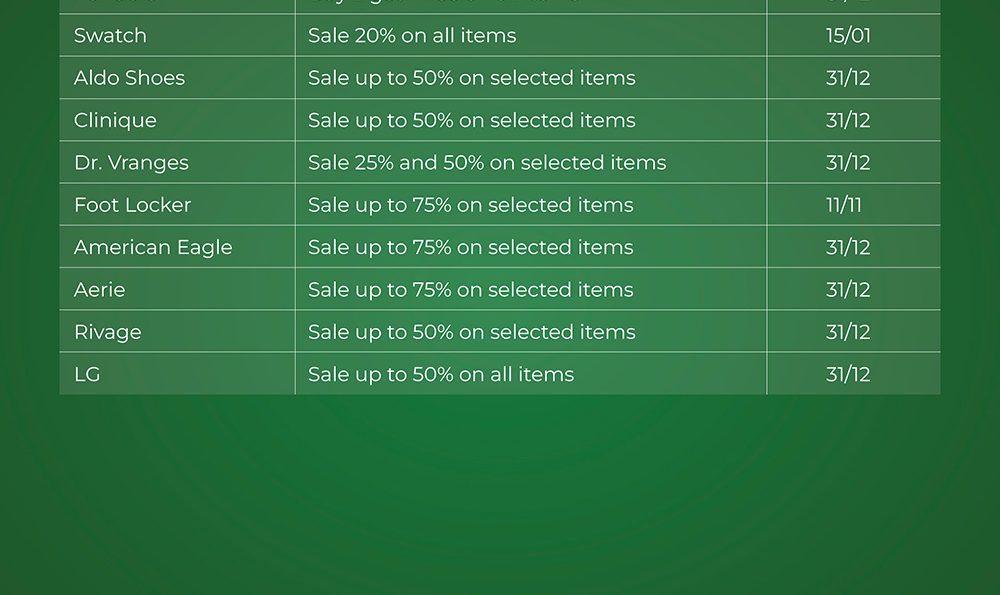Select the Dr. Vranges store cell
This screenshot has width=1000, height=595.
[131, 163]
